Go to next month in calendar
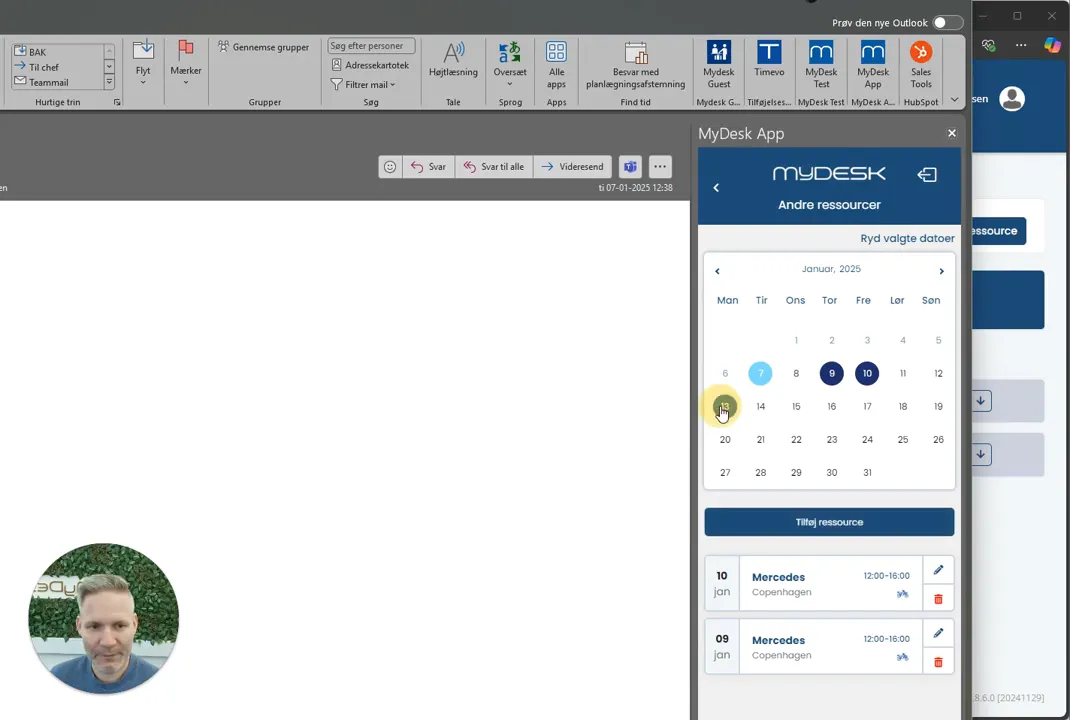The height and width of the screenshot is (720, 1070). [942, 271]
